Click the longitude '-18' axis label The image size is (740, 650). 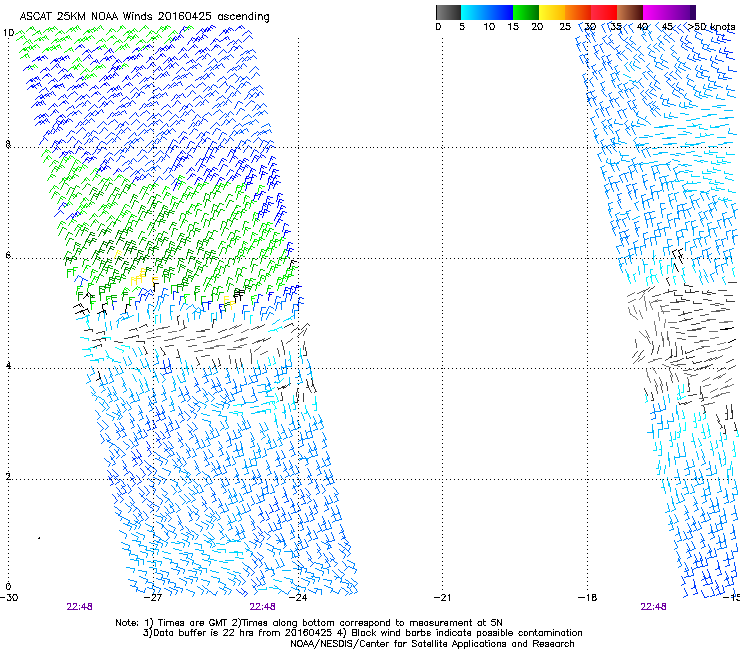(x=587, y=598)
